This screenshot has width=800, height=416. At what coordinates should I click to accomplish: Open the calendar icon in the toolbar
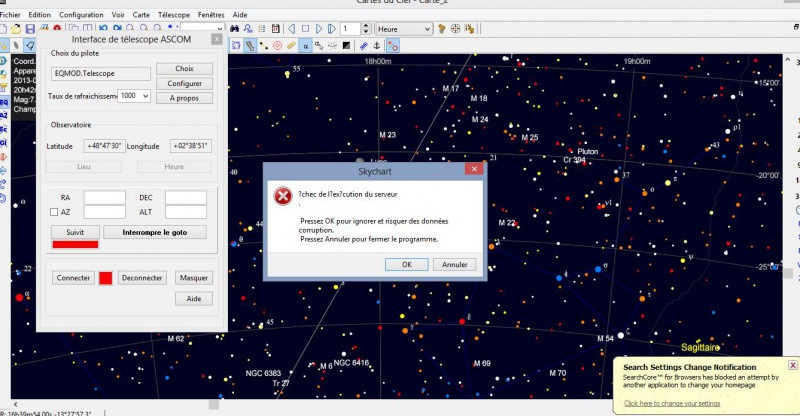pyautogui.click(x=276, y=29)
